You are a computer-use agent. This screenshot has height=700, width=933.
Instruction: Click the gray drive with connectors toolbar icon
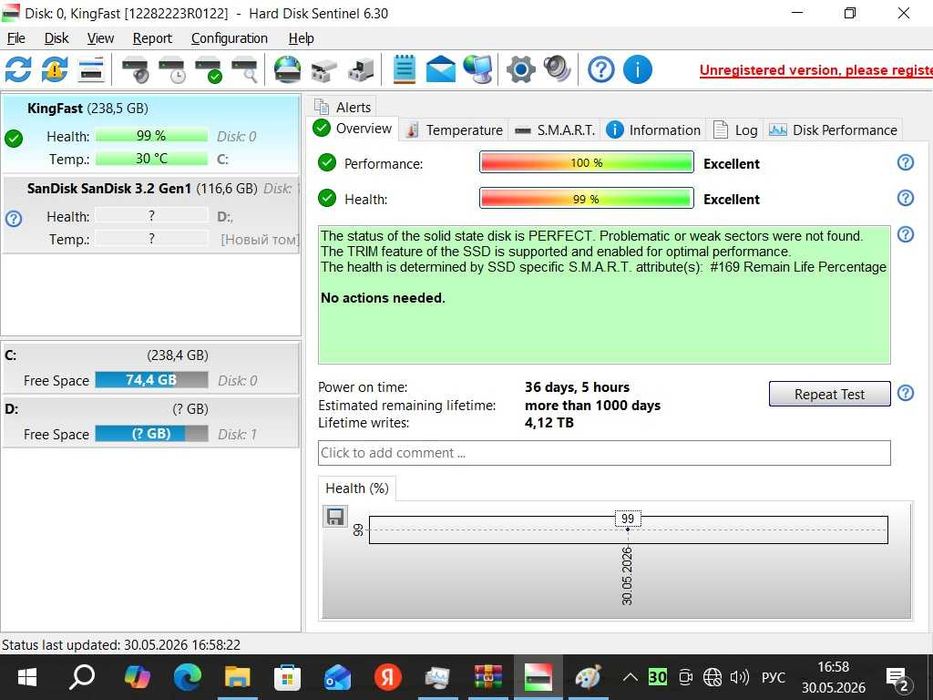pos(324,71)
